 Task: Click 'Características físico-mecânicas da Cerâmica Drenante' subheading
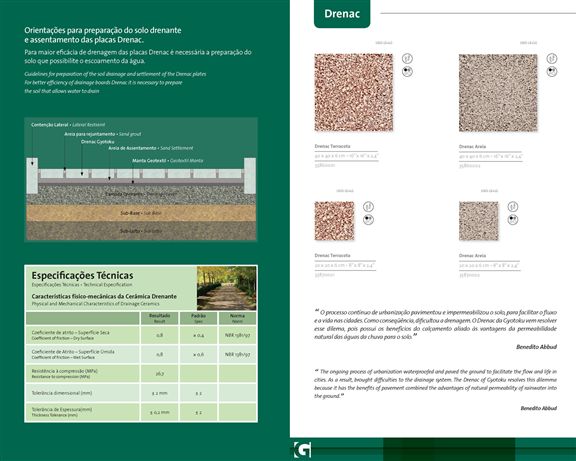pos(104,296)
